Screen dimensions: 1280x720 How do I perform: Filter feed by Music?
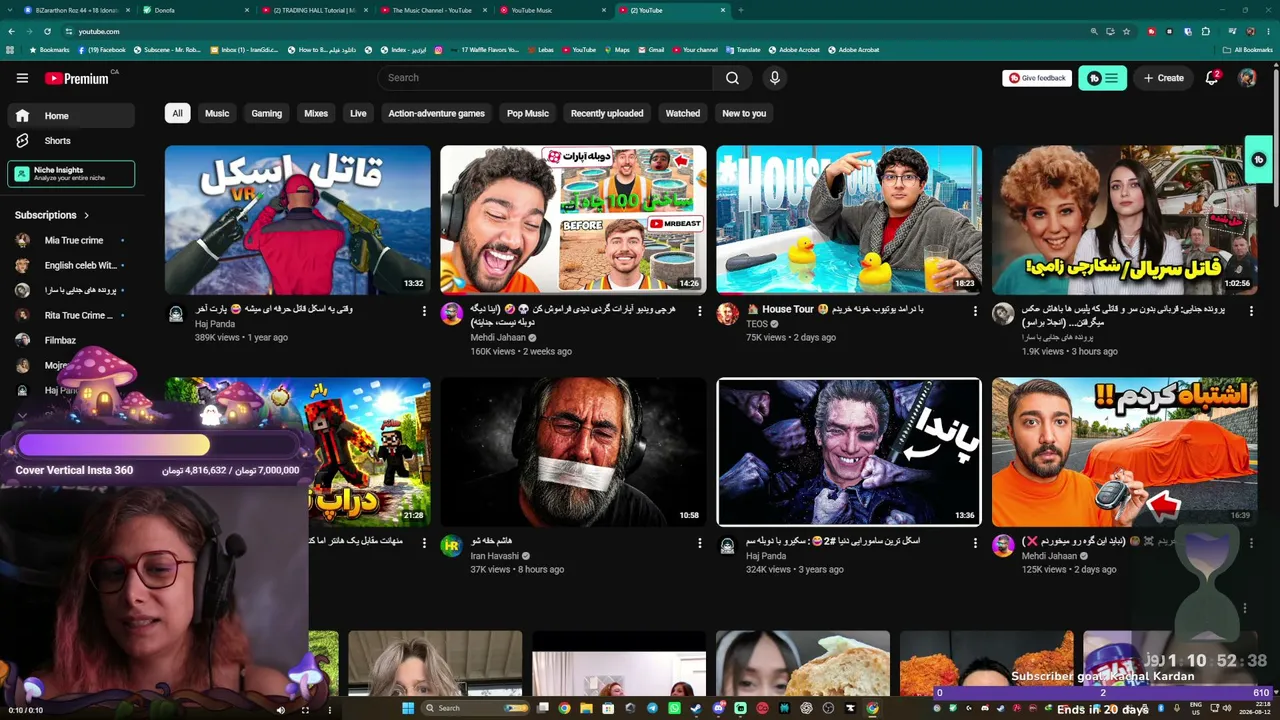pyautogui.click(x=217, y=113)
